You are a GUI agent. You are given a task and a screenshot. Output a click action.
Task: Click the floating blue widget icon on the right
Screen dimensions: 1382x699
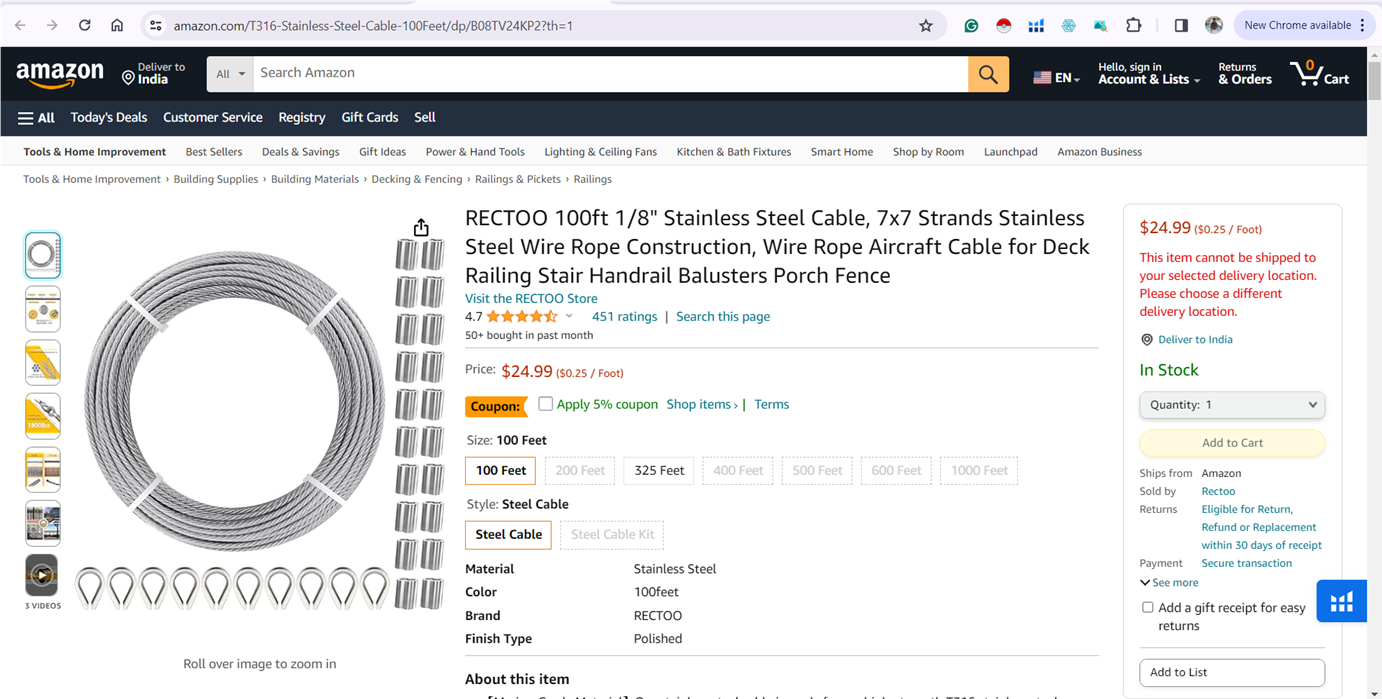[x=1341, y=602]
